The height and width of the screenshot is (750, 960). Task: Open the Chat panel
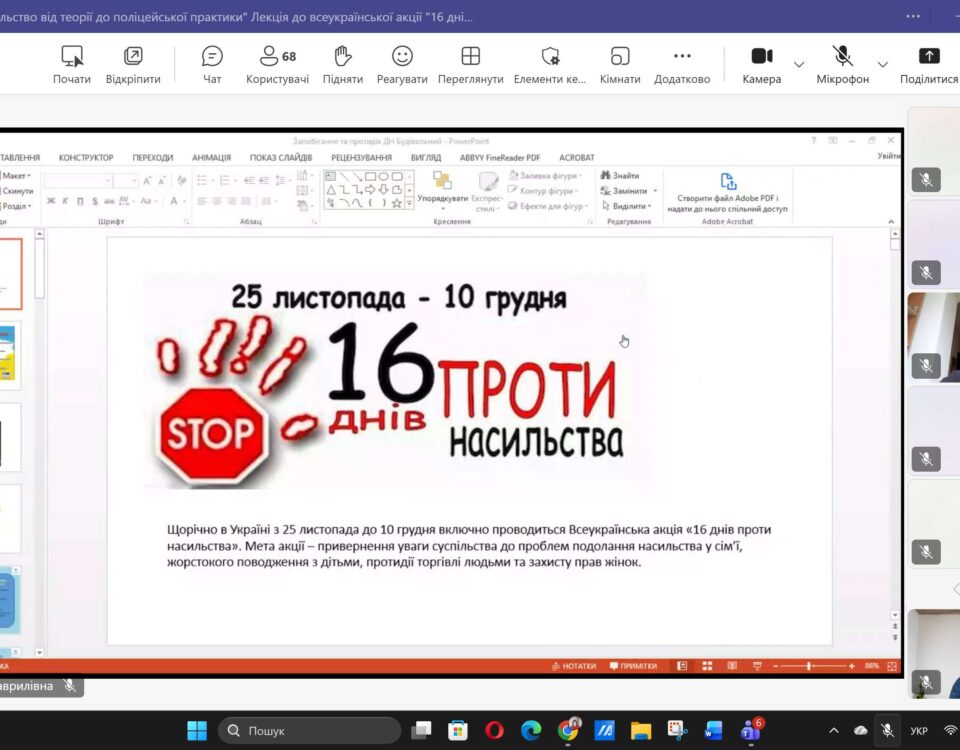tap(212, 64)
